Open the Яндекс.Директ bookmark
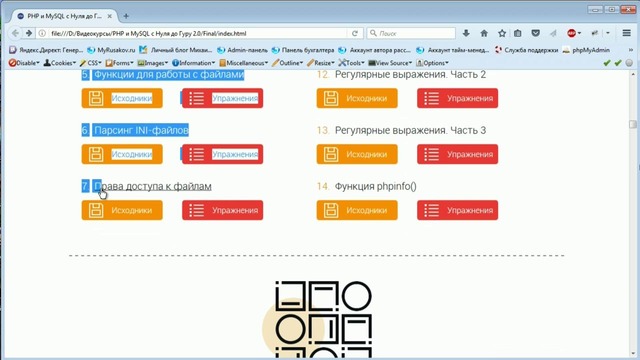This screenshot has width=640, height=360. coord(46,50)
